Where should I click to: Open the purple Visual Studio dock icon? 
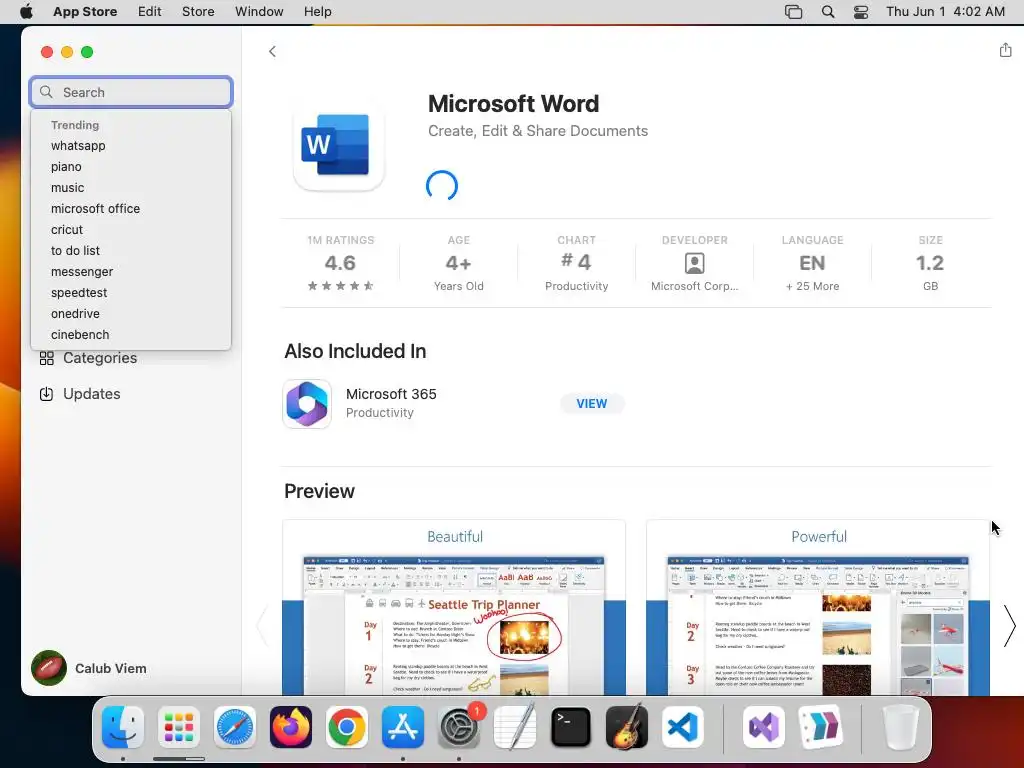tap(764, 727)
